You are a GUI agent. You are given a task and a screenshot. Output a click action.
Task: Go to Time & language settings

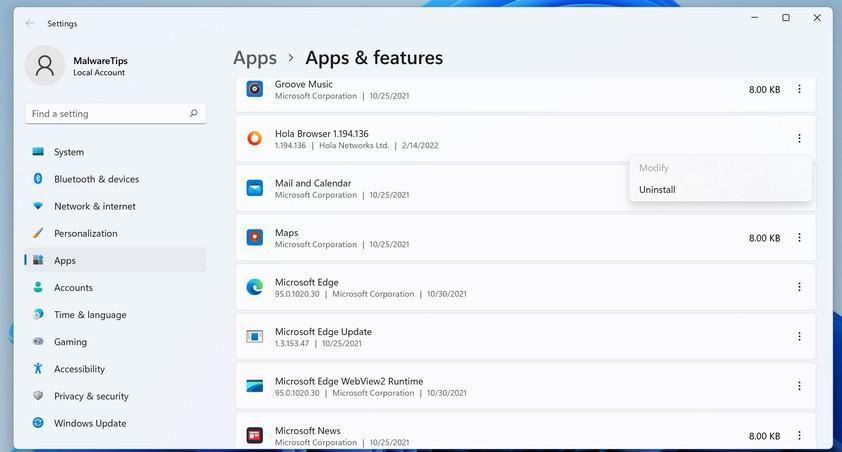pyautogui.click(x=115, y=315)
